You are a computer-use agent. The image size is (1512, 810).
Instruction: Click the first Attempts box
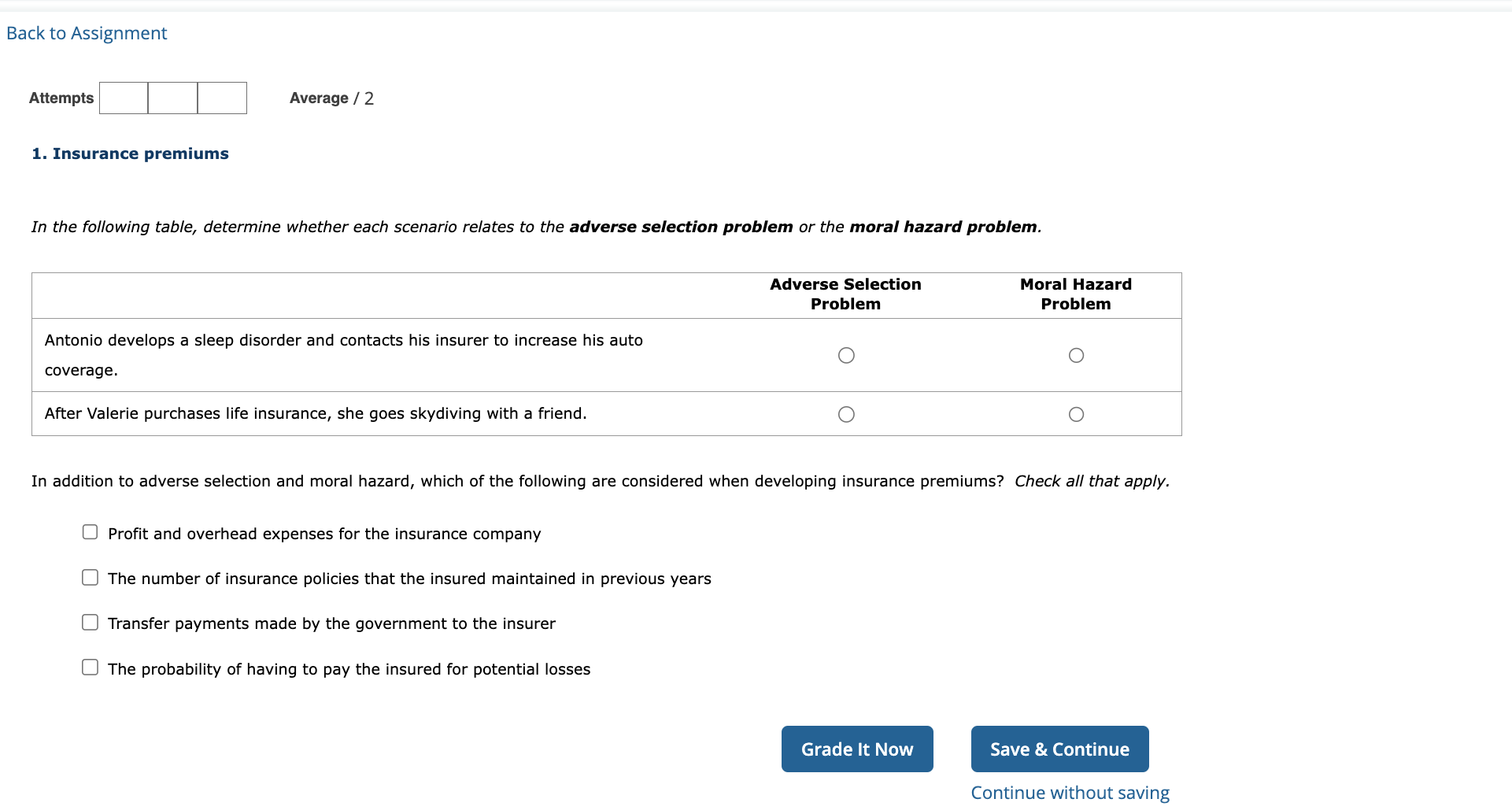(x=123, y=98)
